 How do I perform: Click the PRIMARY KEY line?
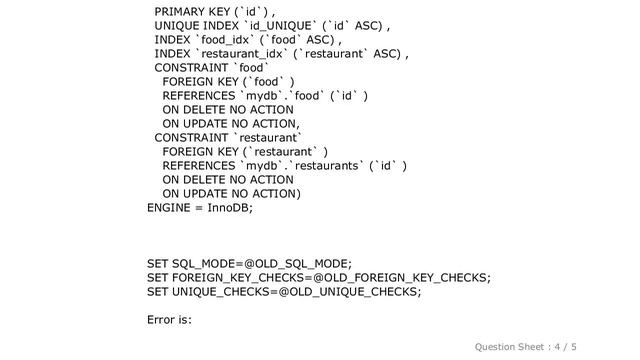pyautogui.click(x=215, y=12)
